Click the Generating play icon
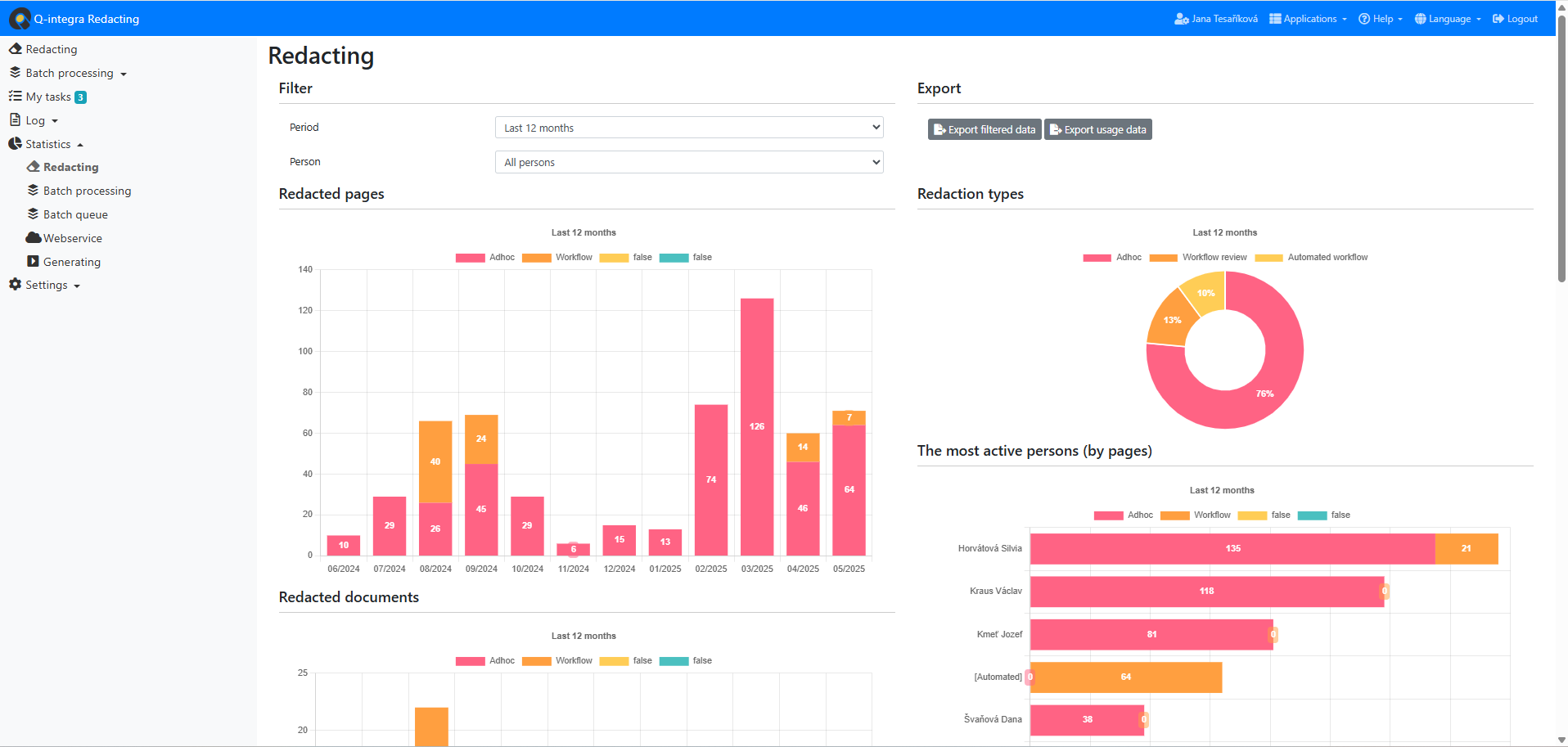The height and width of the screenshot is (747, 1568). [x=33, y=262]
